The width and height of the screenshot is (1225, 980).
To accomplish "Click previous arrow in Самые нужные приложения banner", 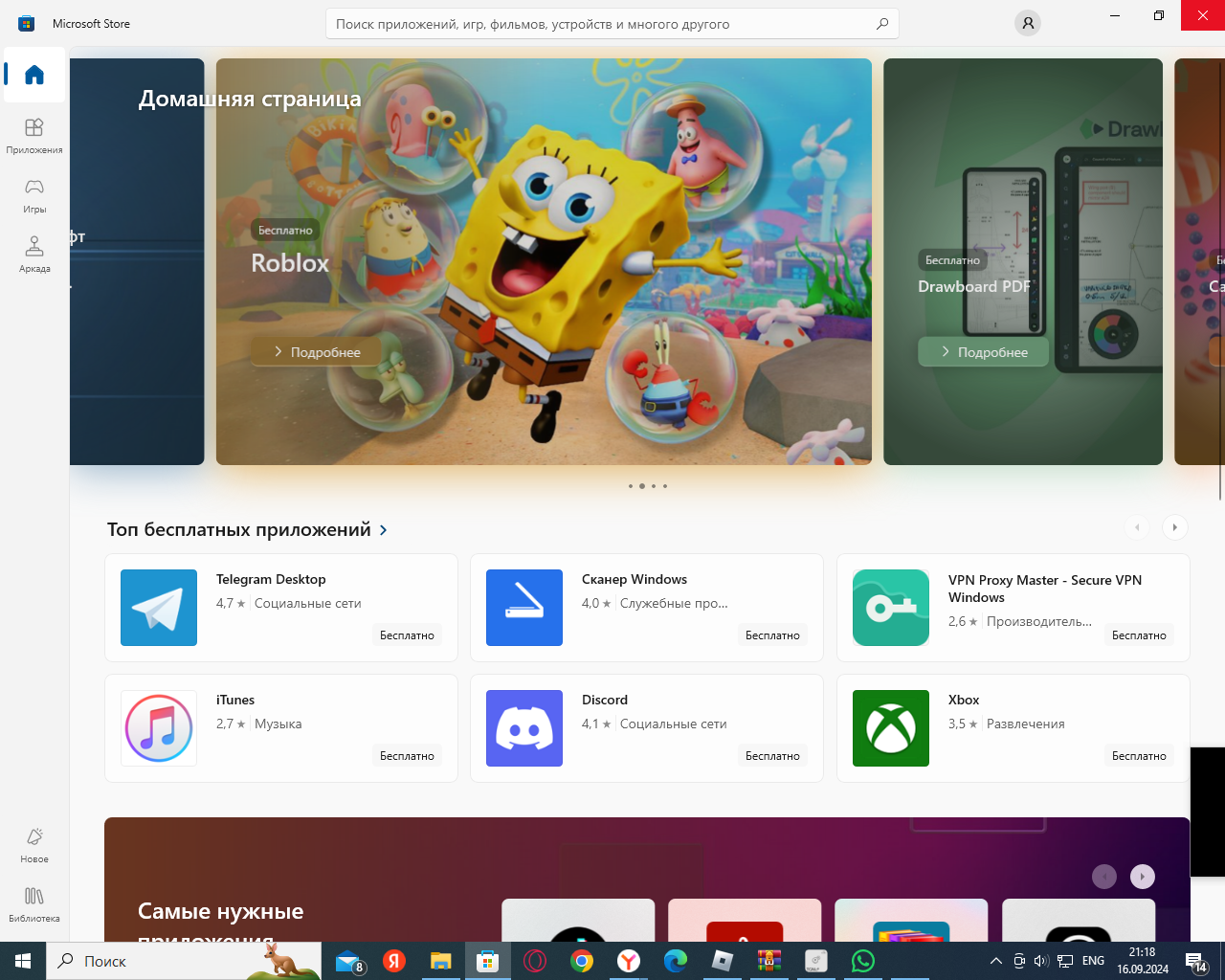I will coord(1104,877).
